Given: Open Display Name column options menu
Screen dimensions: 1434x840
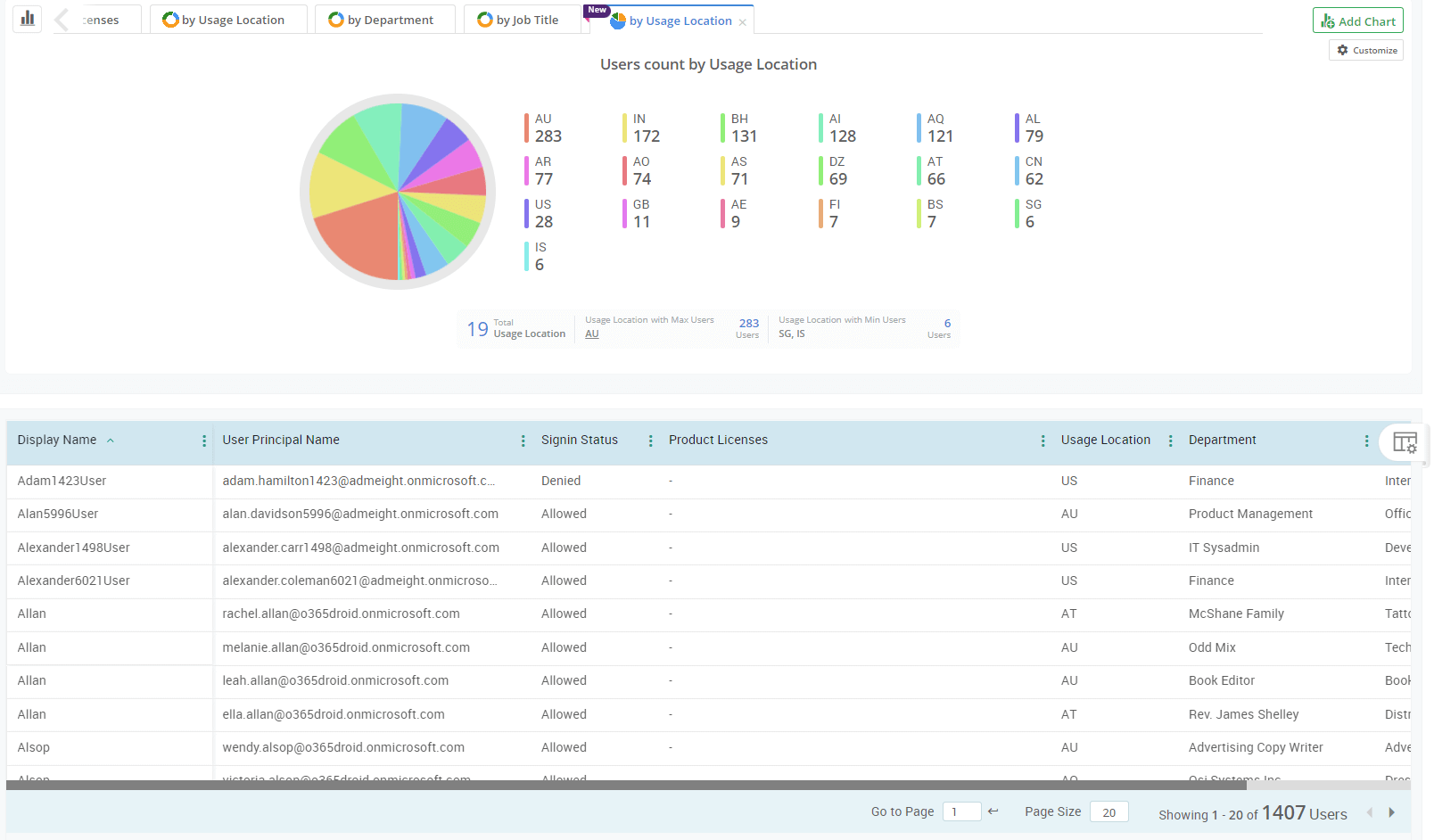Looking at the screenshot, I should [x=204, y=441].
